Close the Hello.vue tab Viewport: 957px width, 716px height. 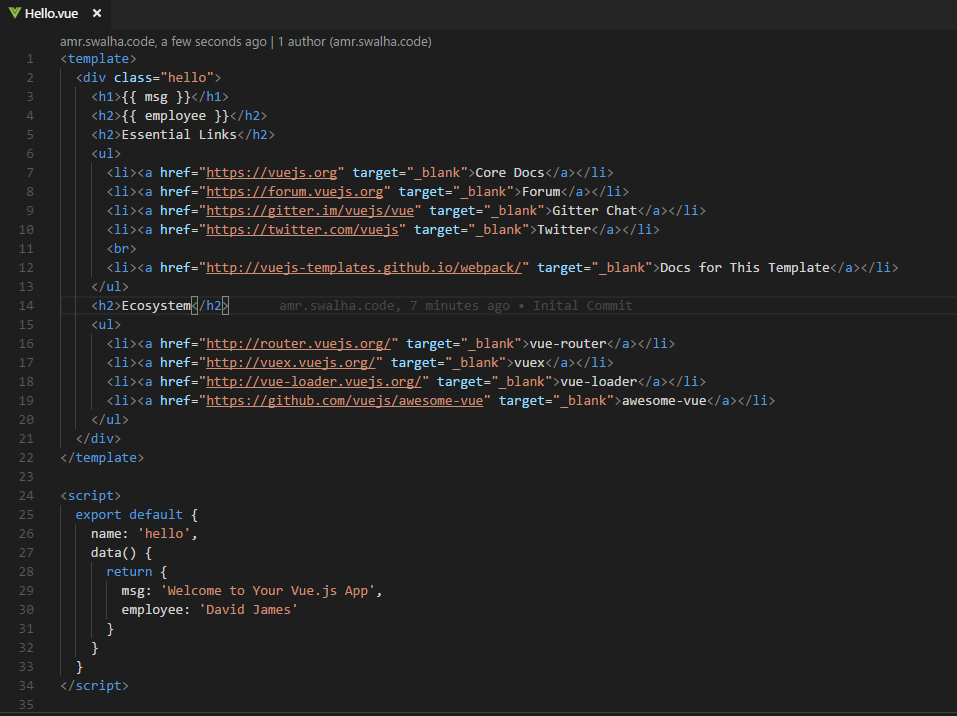96,13
